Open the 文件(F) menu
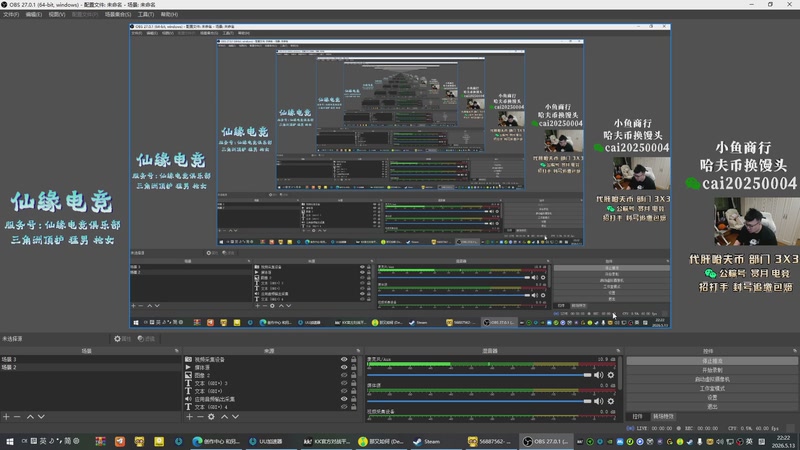The width and height of the screenshot is (800, 450). click(x=11, y=14)
